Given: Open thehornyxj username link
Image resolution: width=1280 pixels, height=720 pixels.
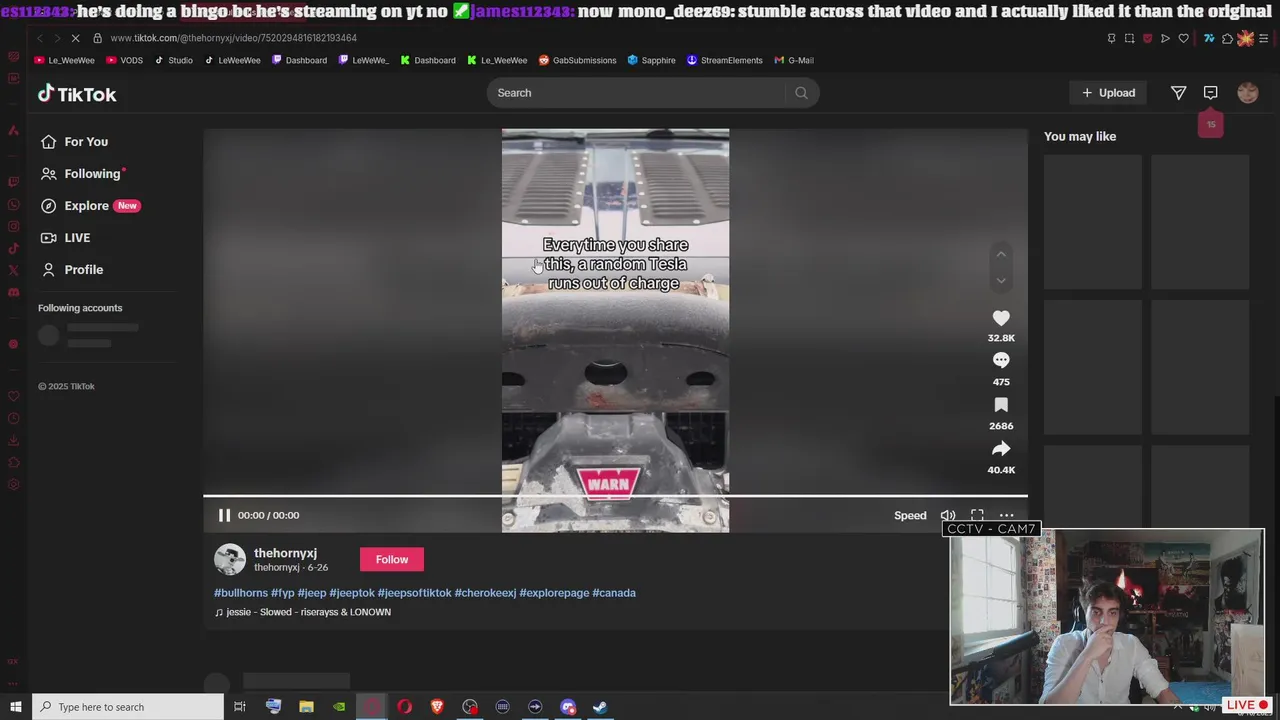Looking at the screenshot, I should click(x=285, y=553).
